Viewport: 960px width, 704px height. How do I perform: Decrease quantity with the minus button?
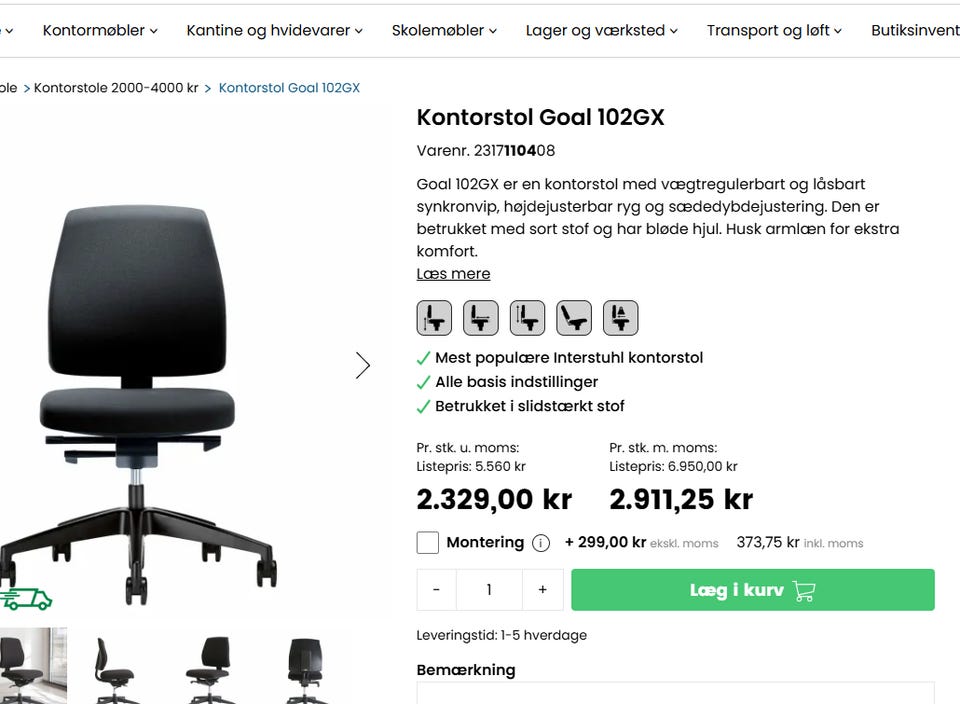[436, 590]
